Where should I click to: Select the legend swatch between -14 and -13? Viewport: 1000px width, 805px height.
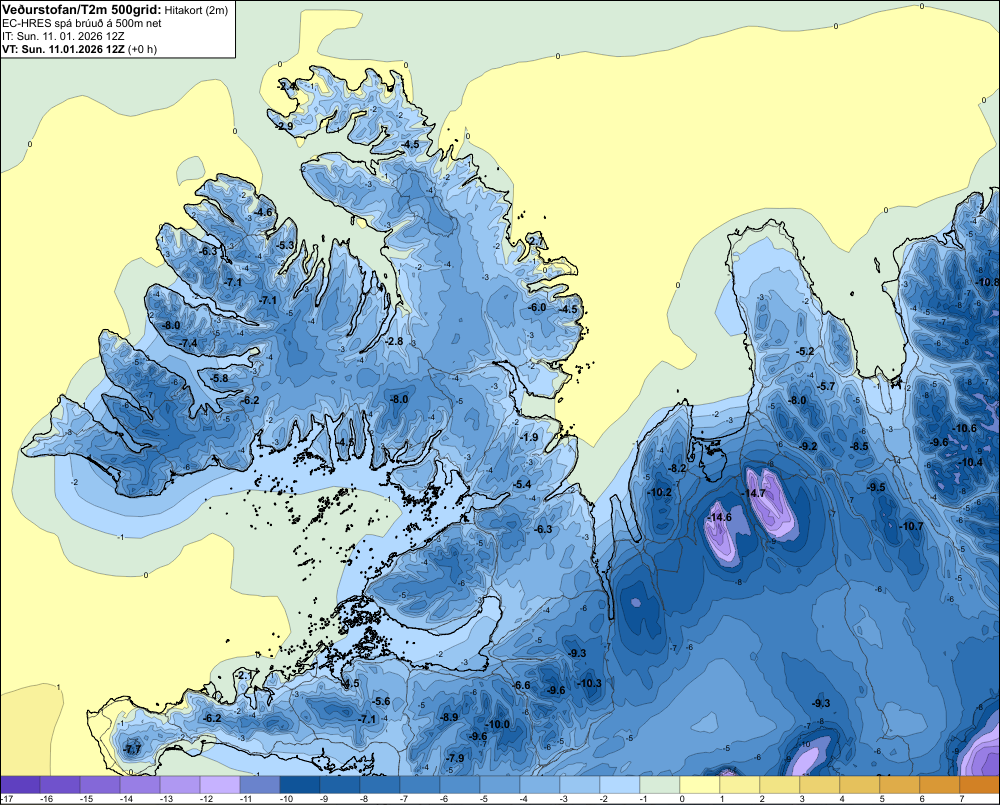(140, 785)
